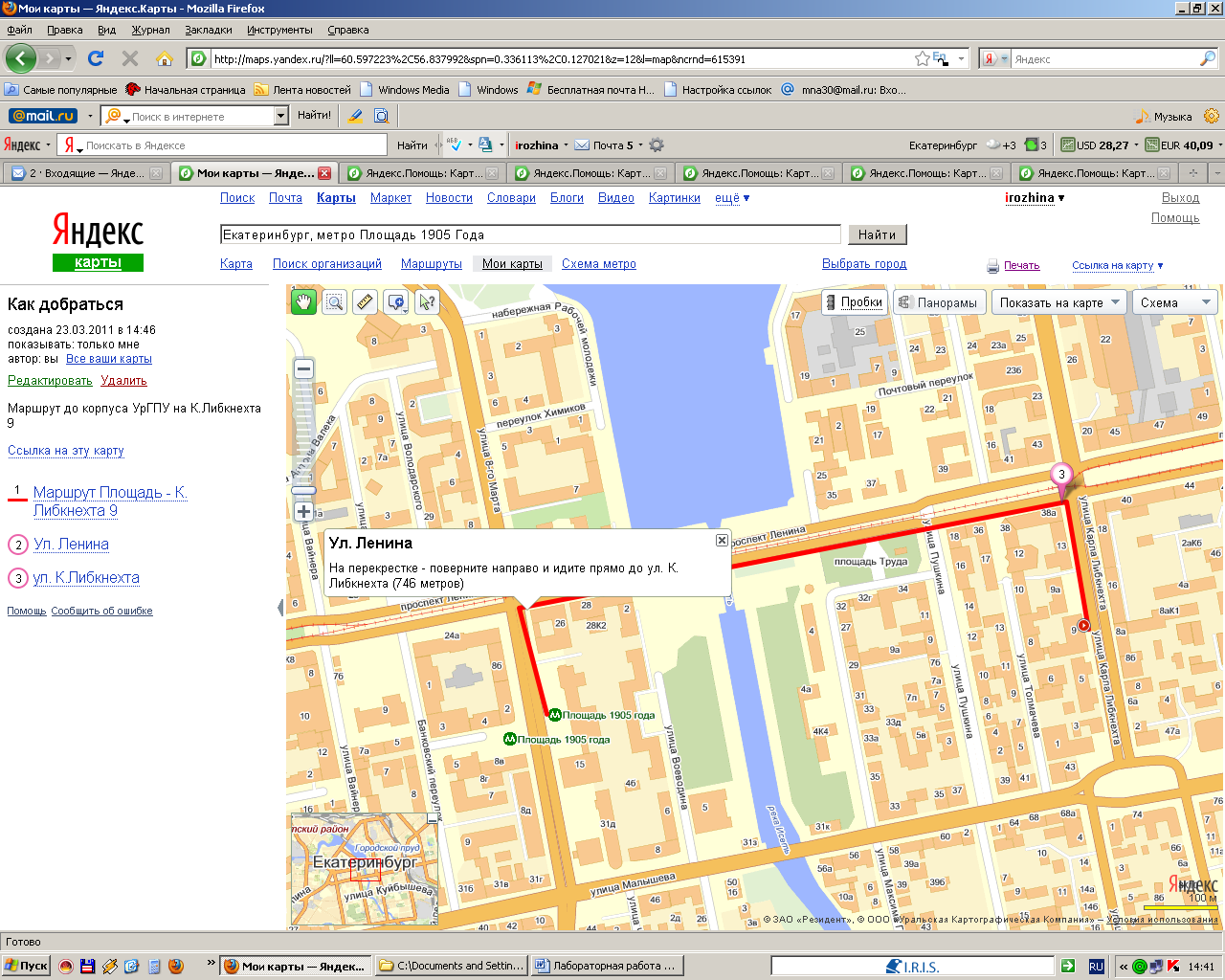Close the Ул. Ленина balloon
The height and width of the screenshot is (980, 1225).
(722, 541)
